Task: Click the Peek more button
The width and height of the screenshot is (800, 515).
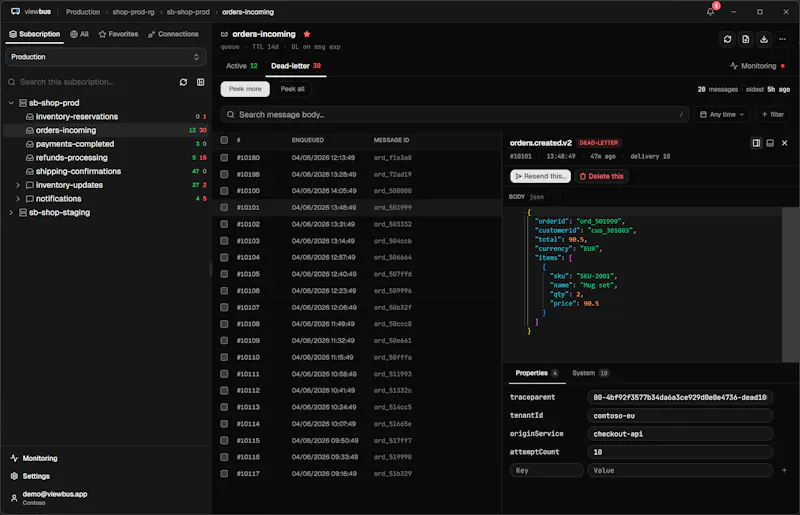Action: point(245,89)
